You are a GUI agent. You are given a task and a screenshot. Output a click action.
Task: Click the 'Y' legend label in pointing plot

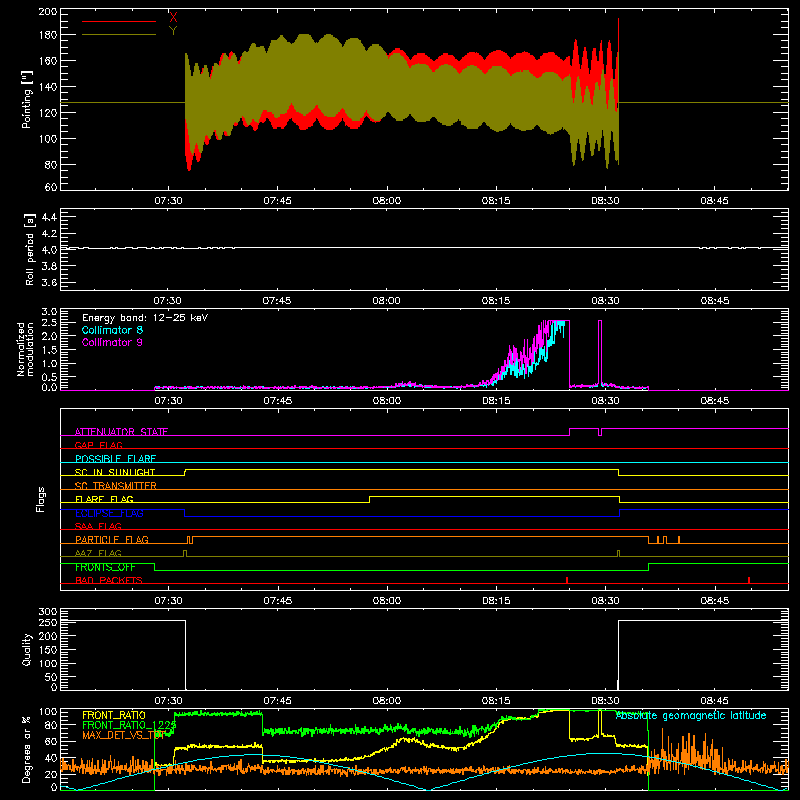173,31
